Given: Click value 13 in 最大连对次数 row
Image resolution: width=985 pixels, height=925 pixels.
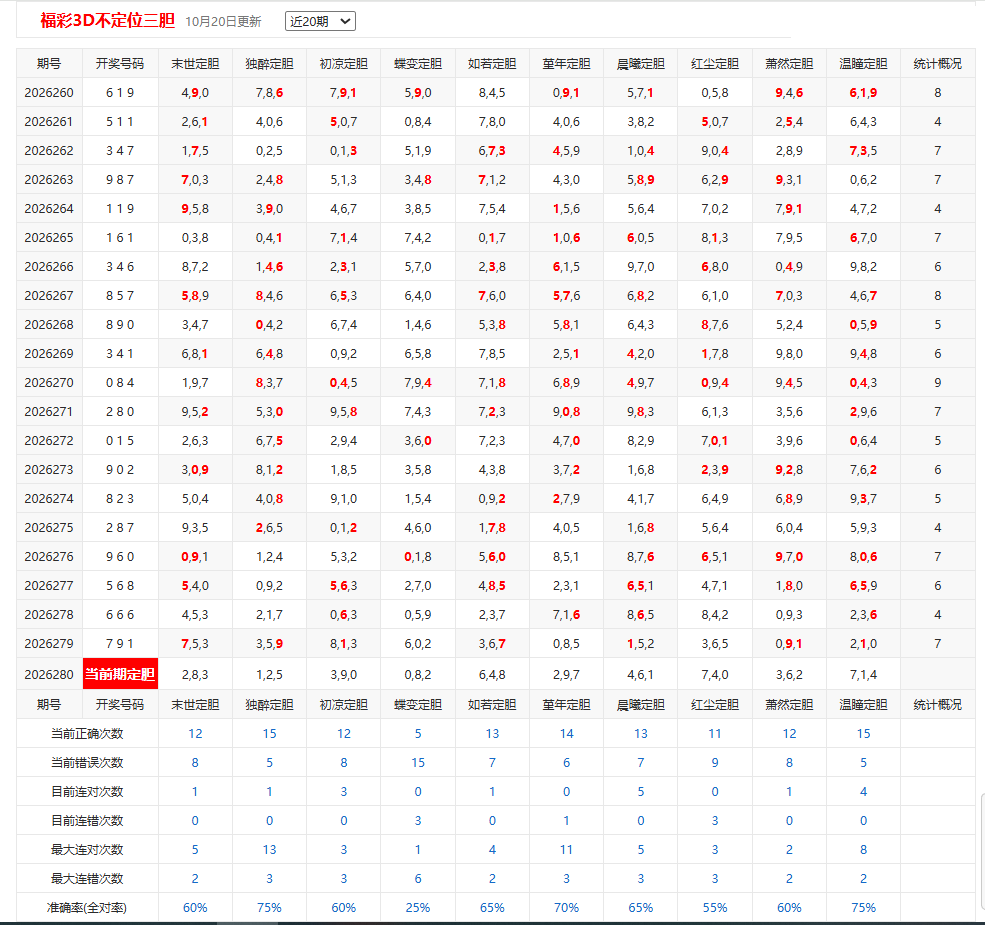Looking at the screenshot, I should (x=269, y=850).
